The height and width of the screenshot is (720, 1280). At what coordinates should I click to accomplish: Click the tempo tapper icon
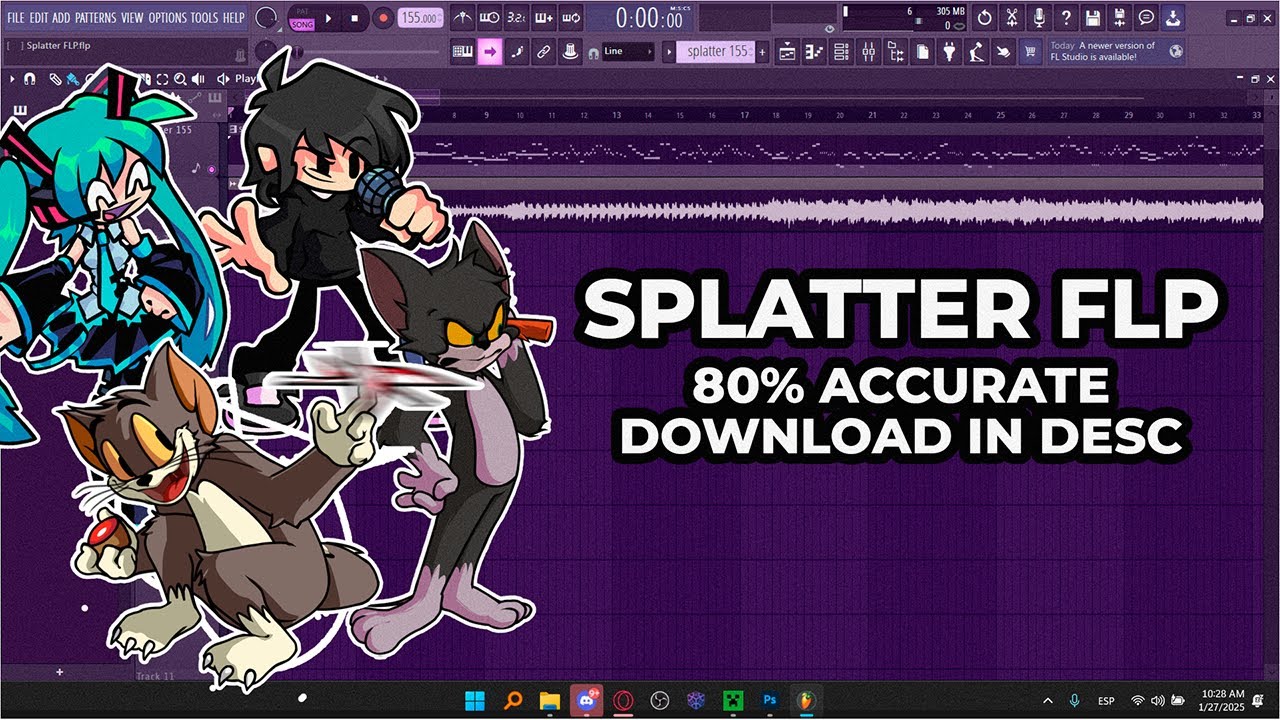click(x=977, y=52)
